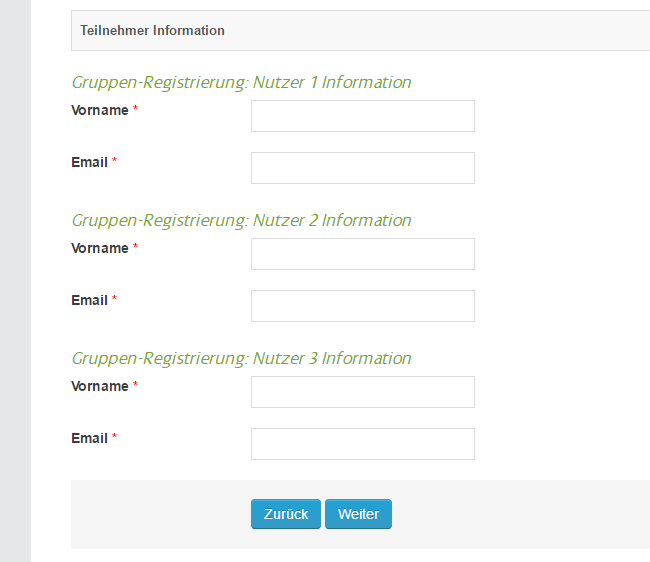Focus the Vorname input for Nutzer 2
This screenshot has height=562, width=650.
pyautogui.click(x=362, y=254)
